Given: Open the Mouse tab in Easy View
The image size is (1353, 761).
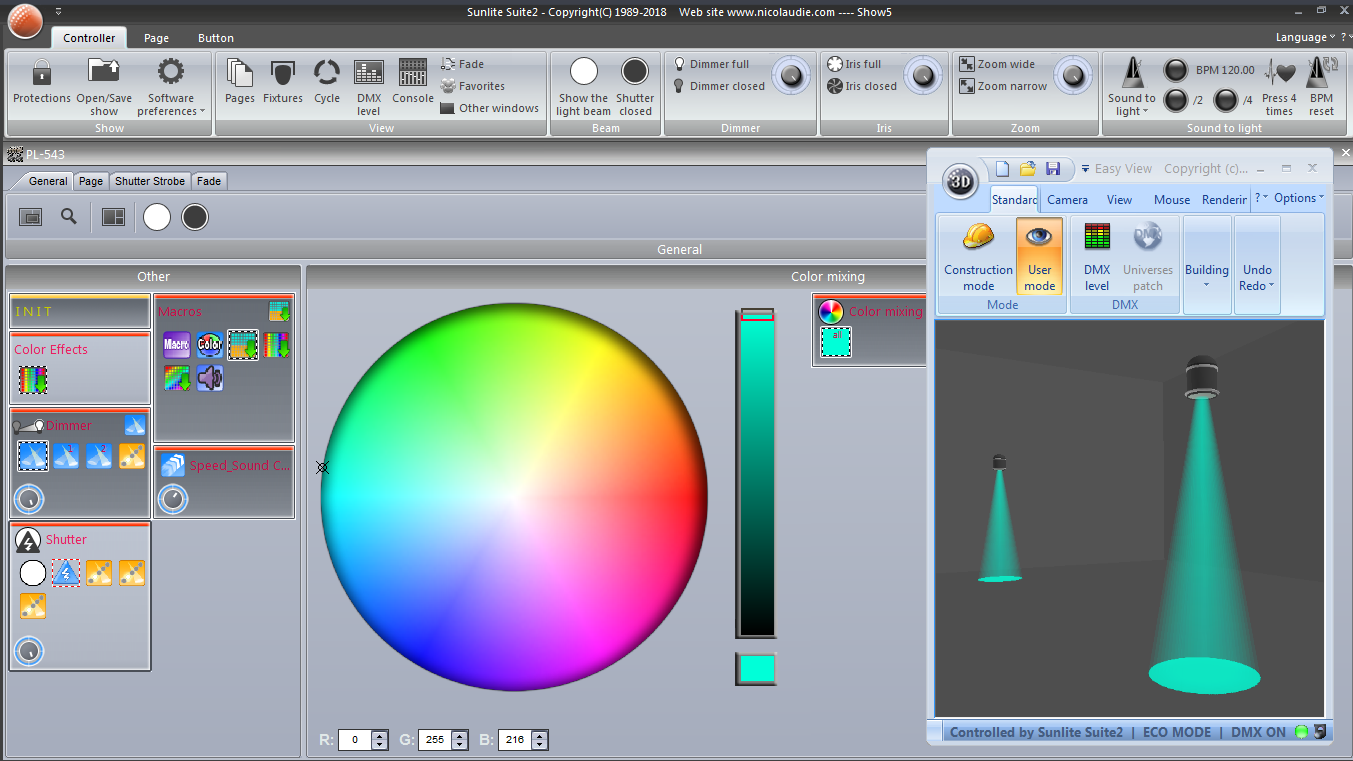Looking at the screenshot, I should (1172, 199).
